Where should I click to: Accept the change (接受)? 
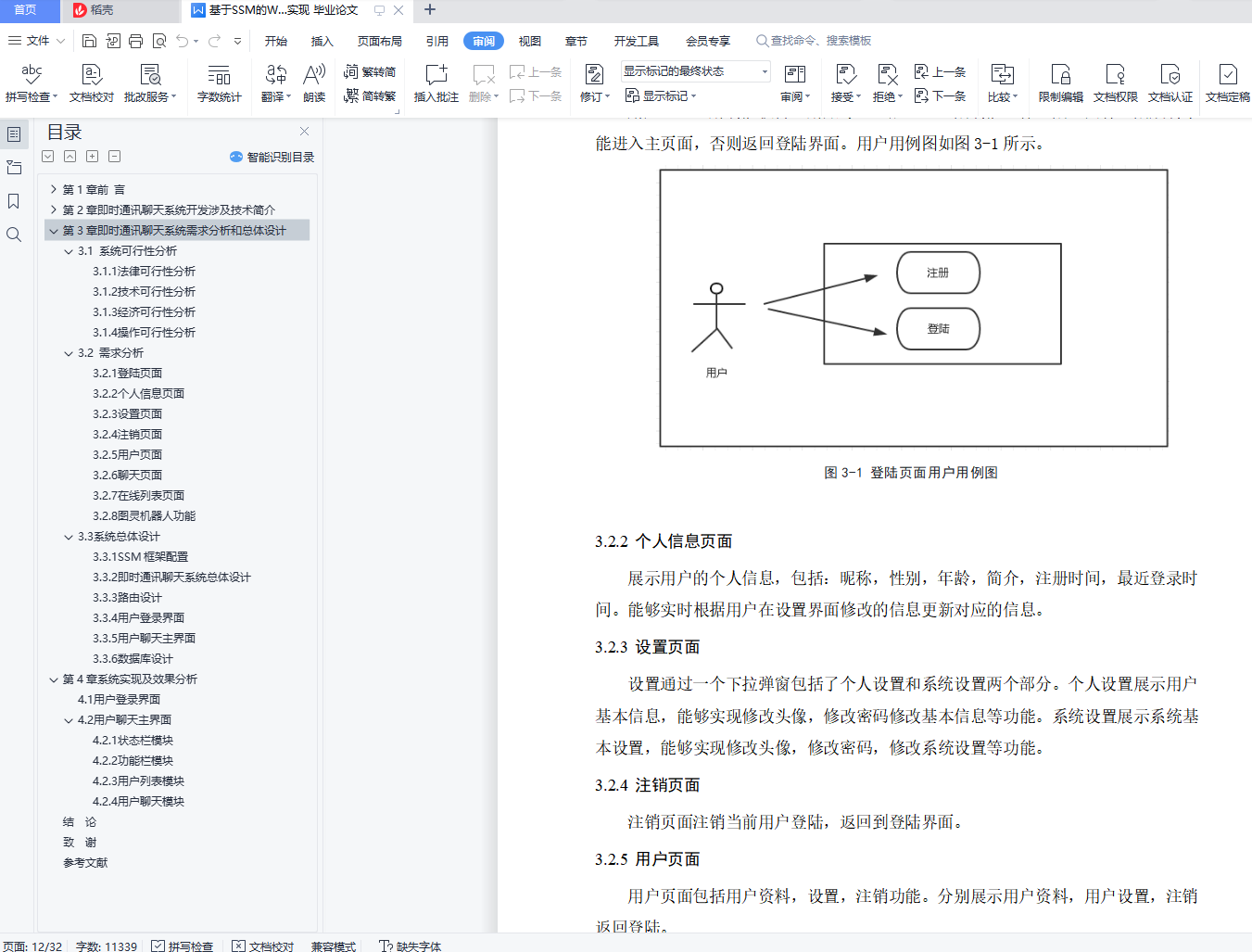pos(845,83)
